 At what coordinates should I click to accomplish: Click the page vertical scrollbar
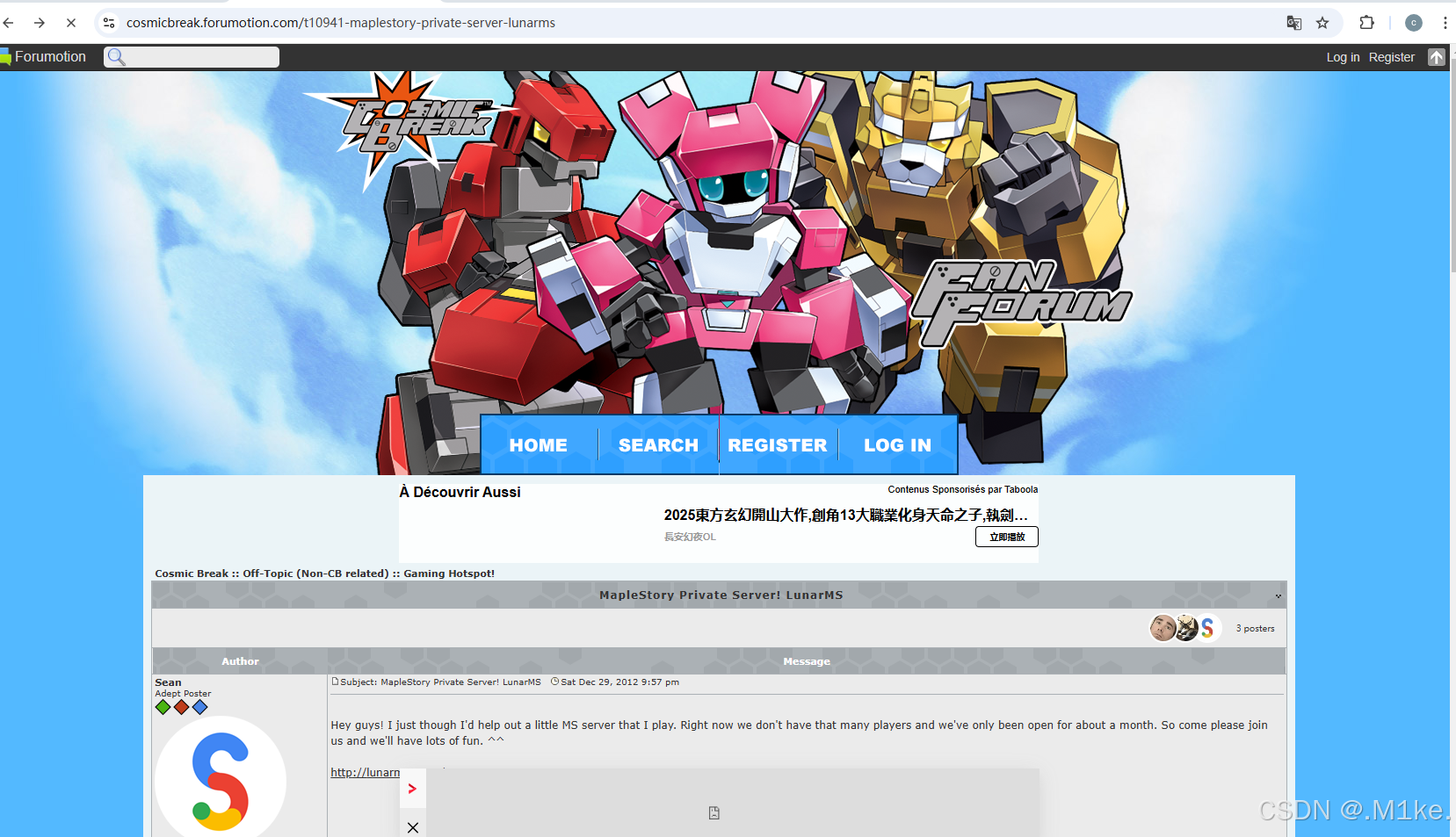point(1452,167)
